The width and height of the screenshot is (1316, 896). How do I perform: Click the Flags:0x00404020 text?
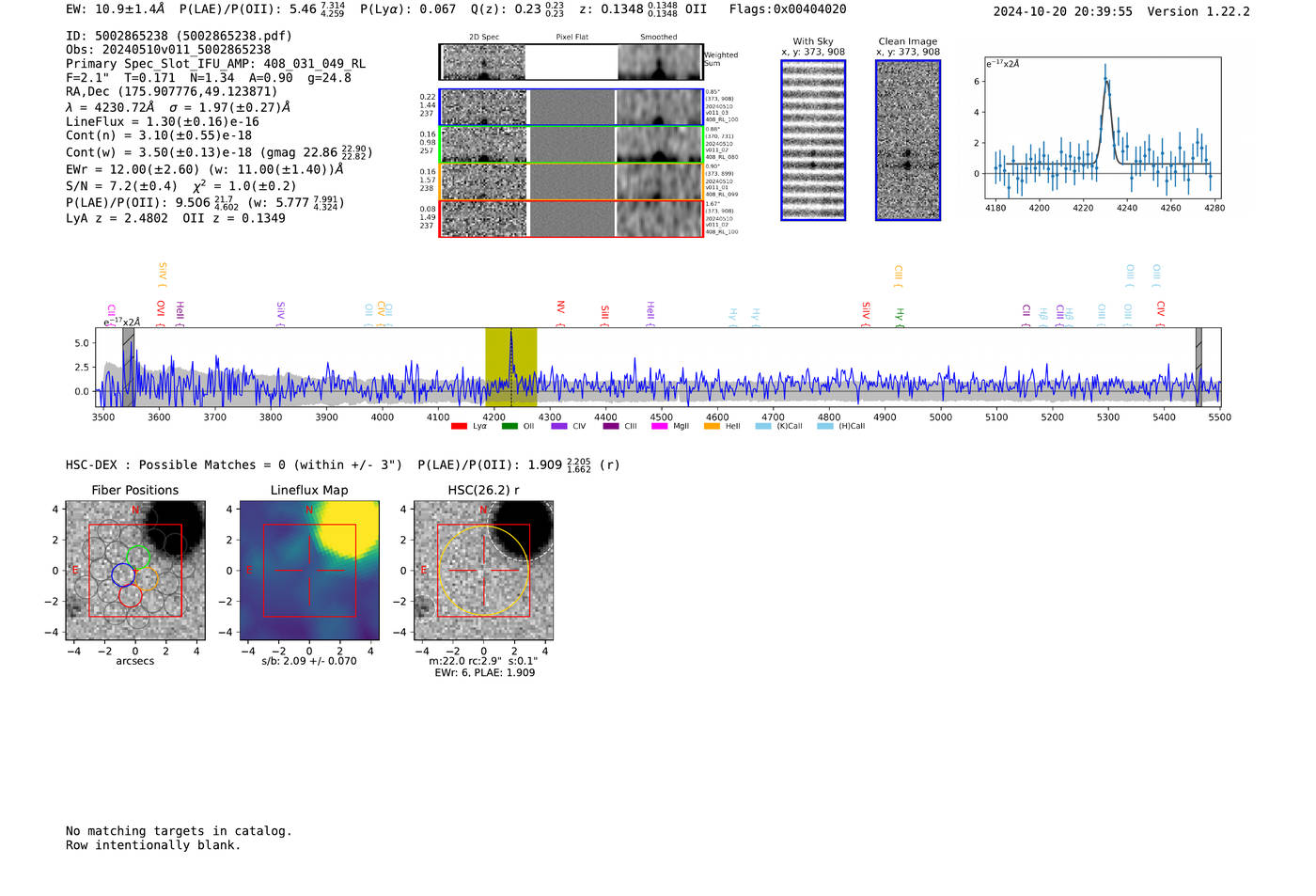[788, 8]
